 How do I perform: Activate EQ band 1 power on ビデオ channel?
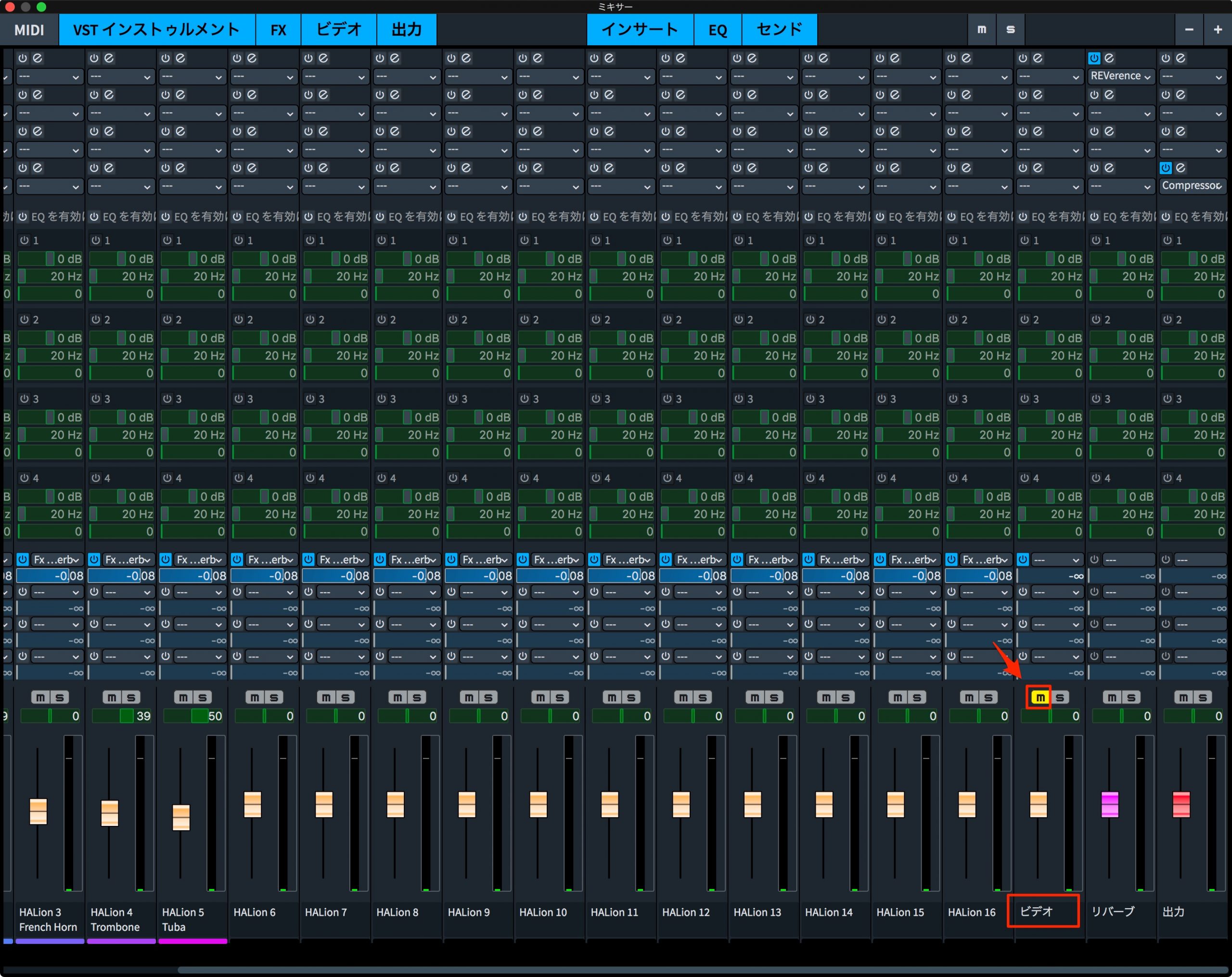(x=1024, y=241)
